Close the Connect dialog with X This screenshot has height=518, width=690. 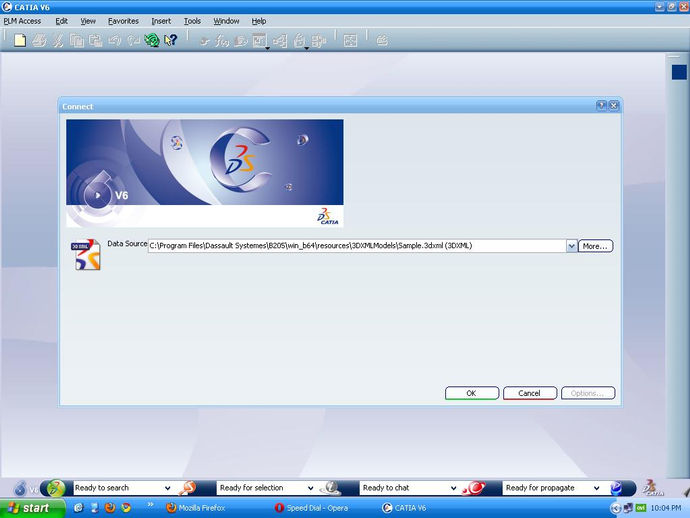613,106
